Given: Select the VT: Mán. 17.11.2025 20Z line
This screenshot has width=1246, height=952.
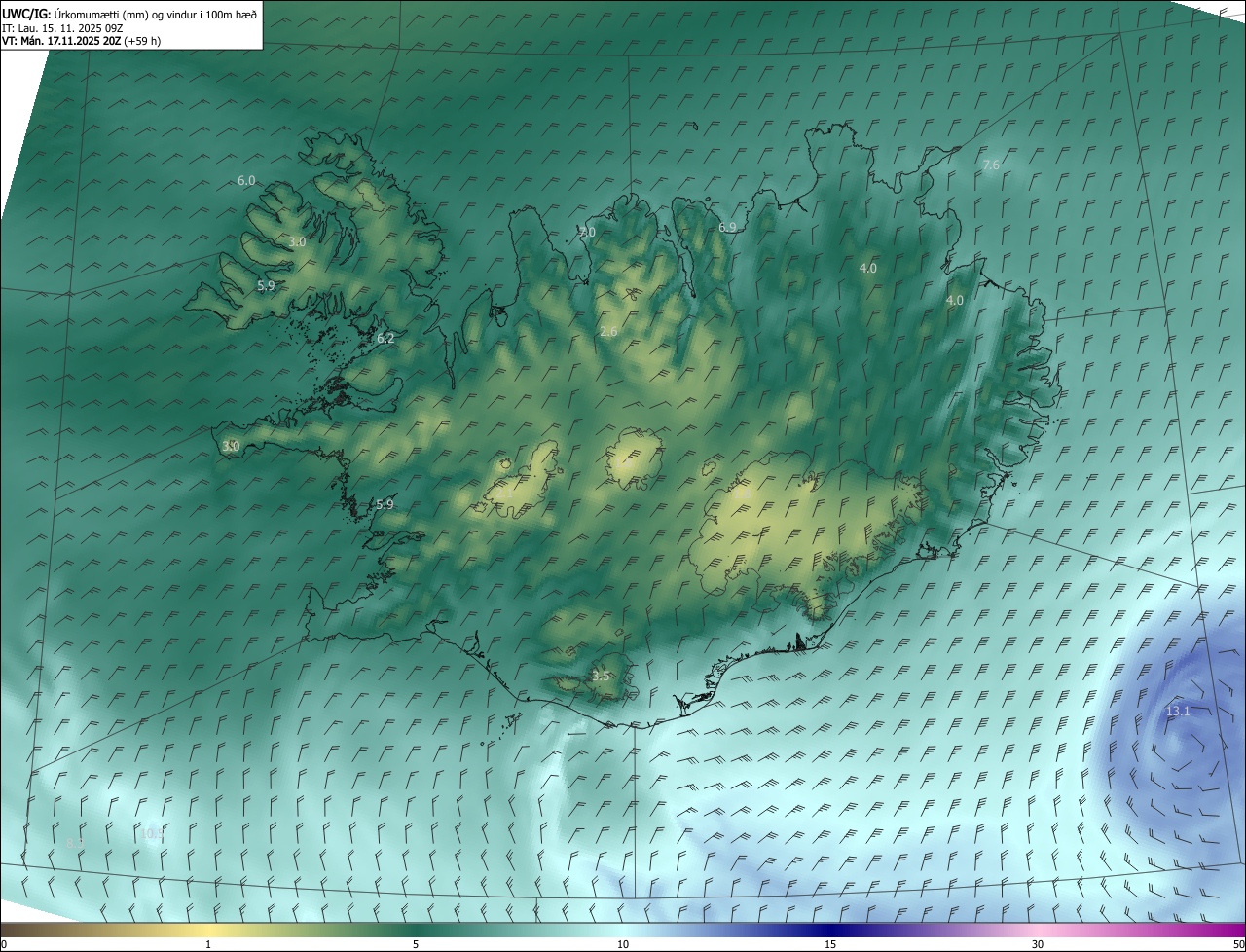Looking at the screenshot, I should pos(81,41).
